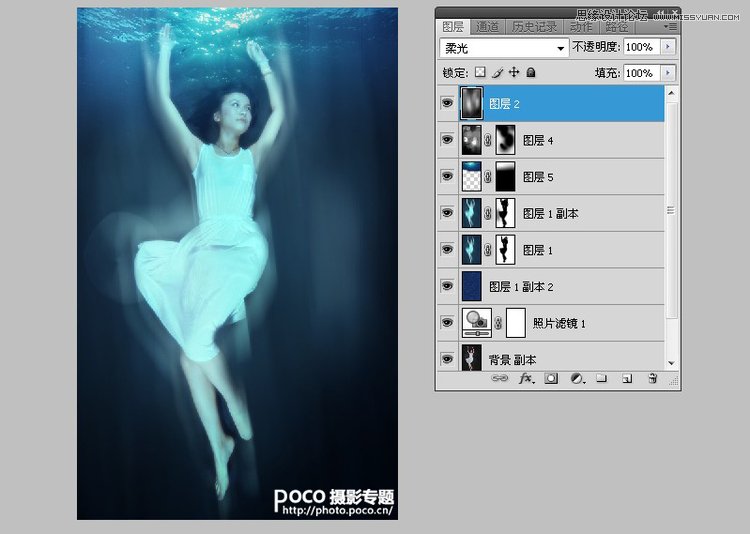Select the 图层 1 layer thumbnail
Screen dimensions: 750x534
[x=472, y=249]
